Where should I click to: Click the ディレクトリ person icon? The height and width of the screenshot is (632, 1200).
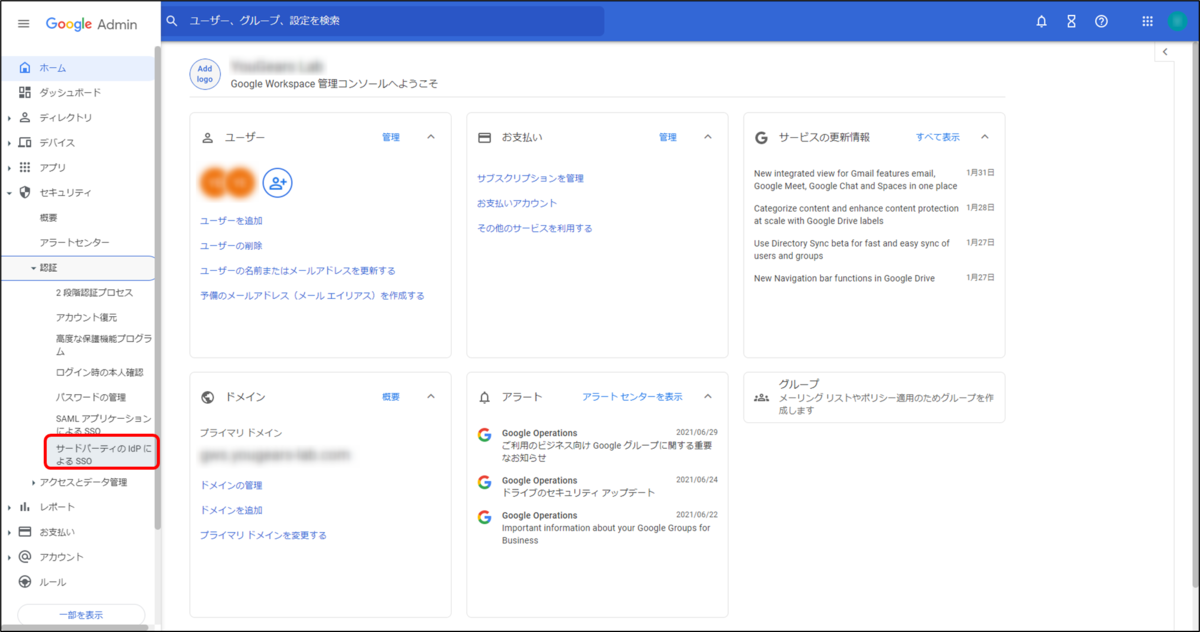[x=25, y=117]
